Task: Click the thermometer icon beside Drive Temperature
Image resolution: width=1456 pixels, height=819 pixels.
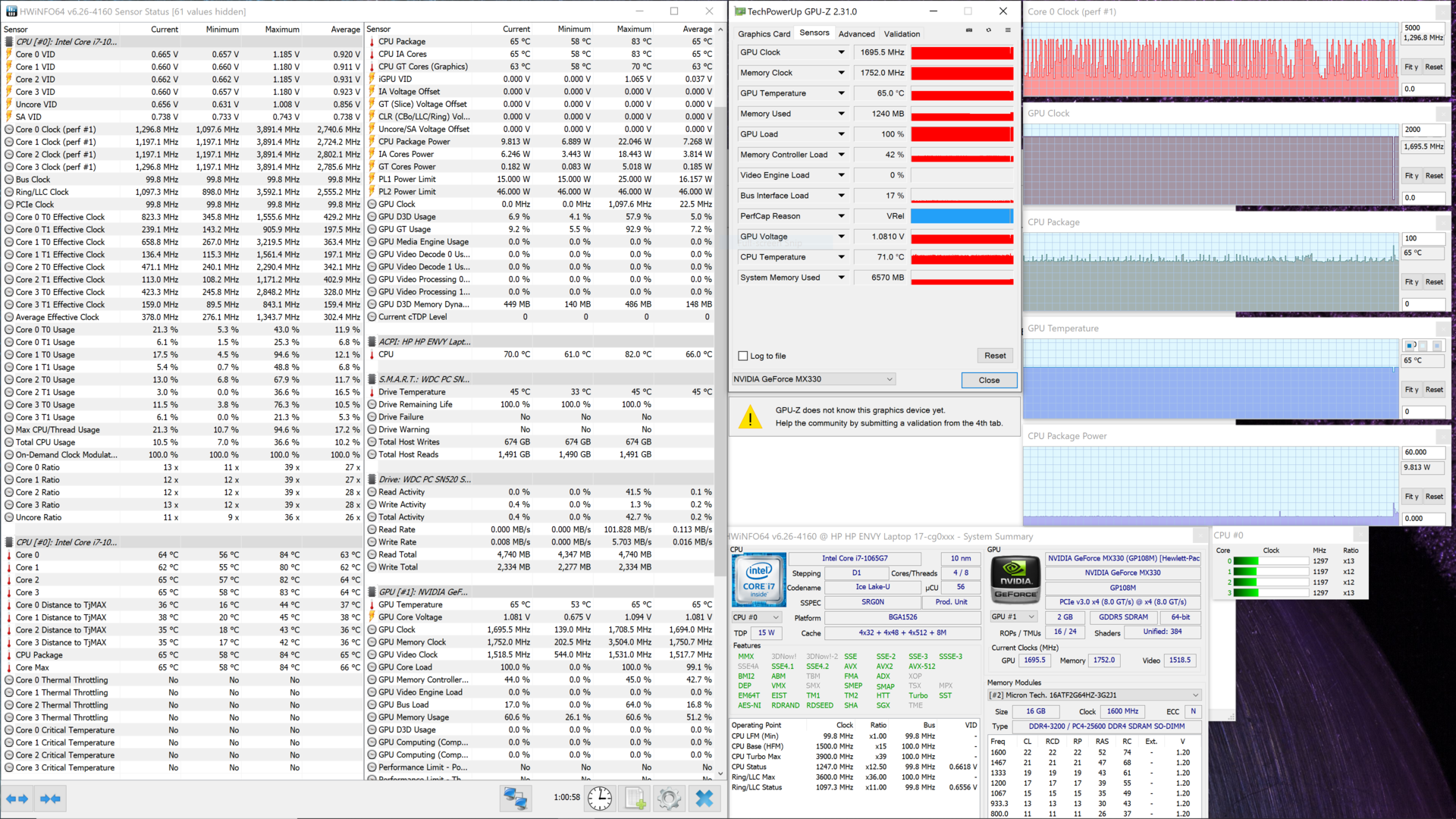Action: pyautogui.click(x=372, y=392)
